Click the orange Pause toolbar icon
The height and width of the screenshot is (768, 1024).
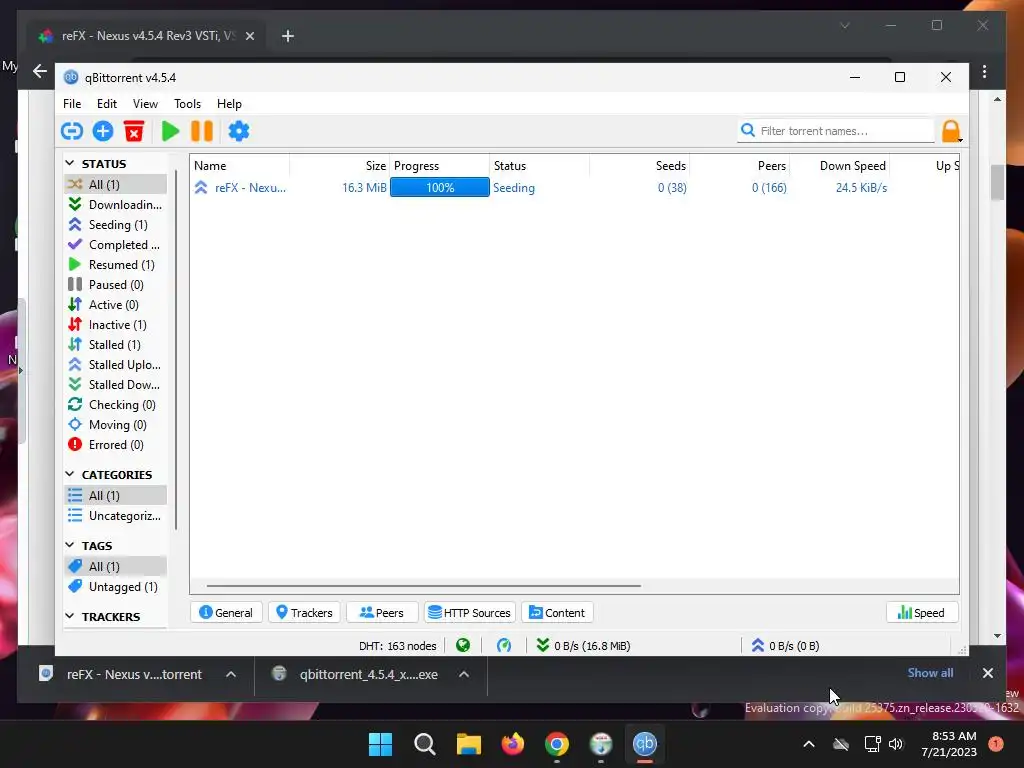202,131
